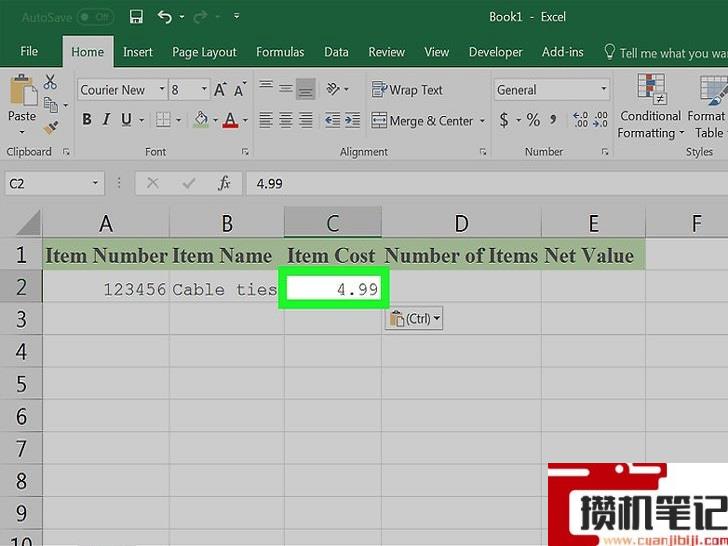Click the Paste clipboard icon

(22, 91)
